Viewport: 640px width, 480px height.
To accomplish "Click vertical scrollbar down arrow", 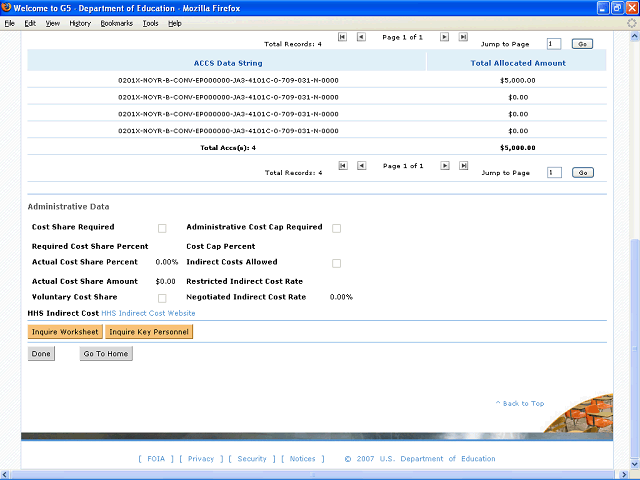I will [x=635, y=464].
